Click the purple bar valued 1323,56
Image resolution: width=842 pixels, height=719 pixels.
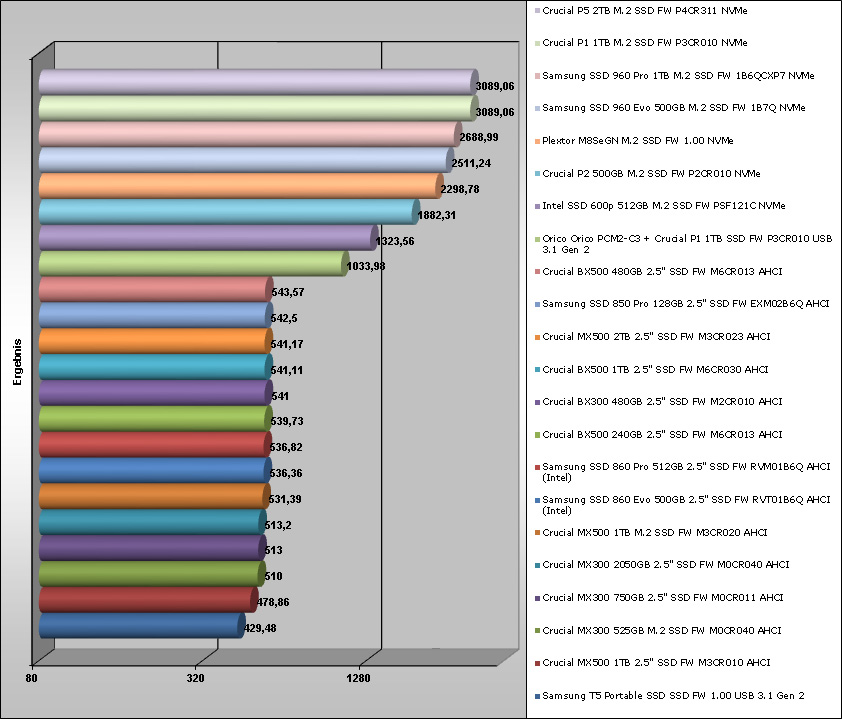208,237
